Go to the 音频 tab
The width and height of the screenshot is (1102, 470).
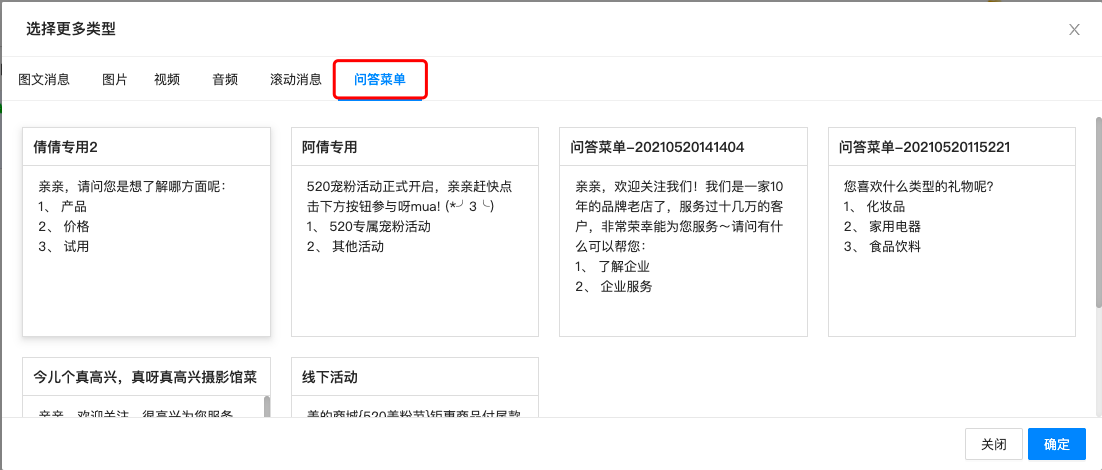(225, 80)
